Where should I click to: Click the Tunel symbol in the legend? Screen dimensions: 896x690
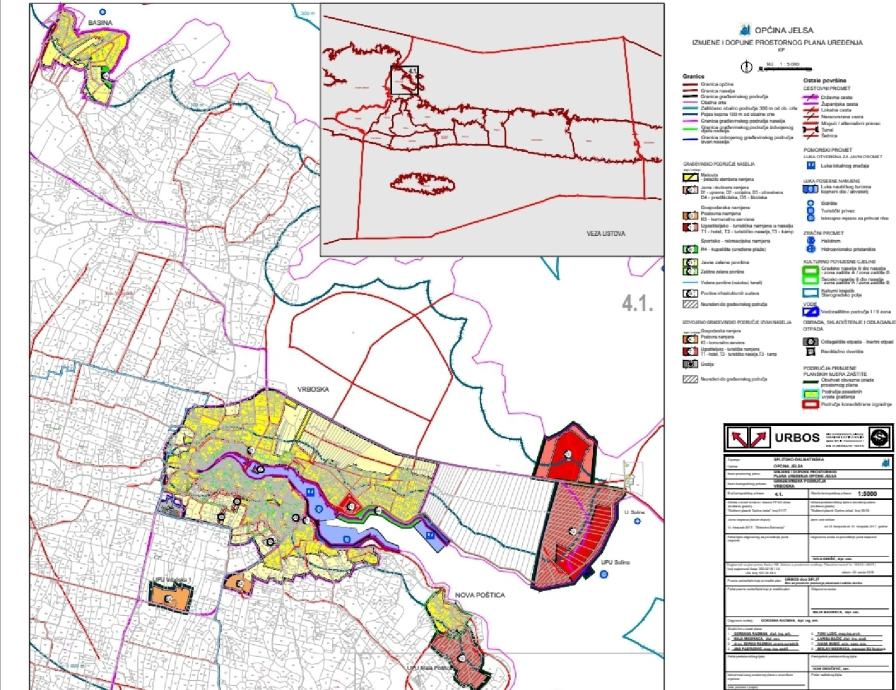811,130
